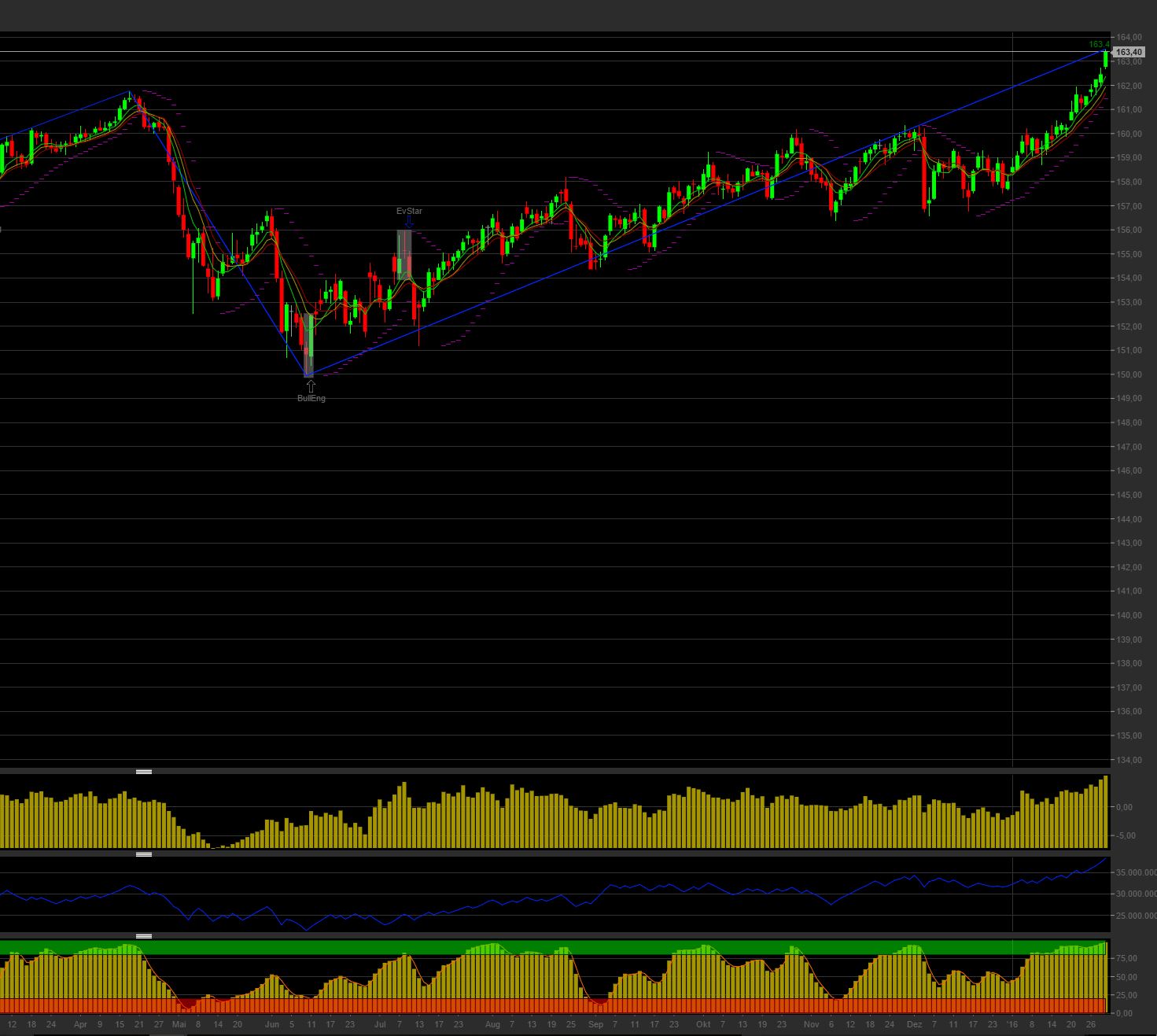Click the volume pane grip handle
This screenshot has height=1036, width=1157.
click(x=145, y=772)
